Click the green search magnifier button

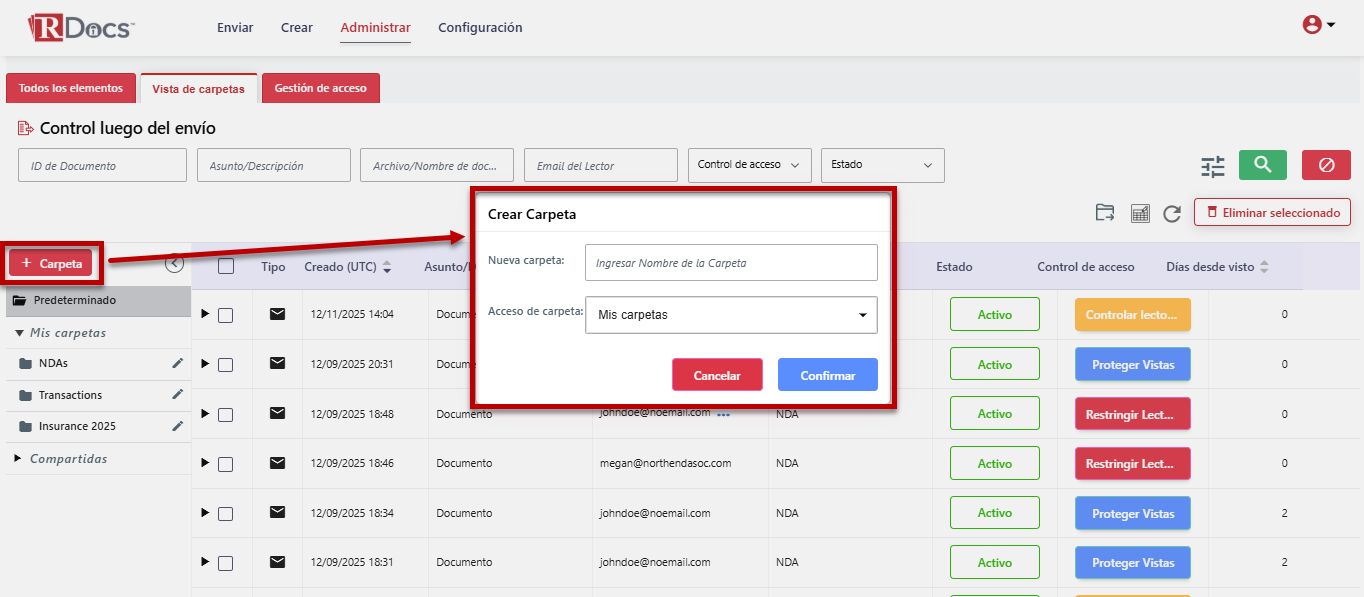tap(1262, 165)
